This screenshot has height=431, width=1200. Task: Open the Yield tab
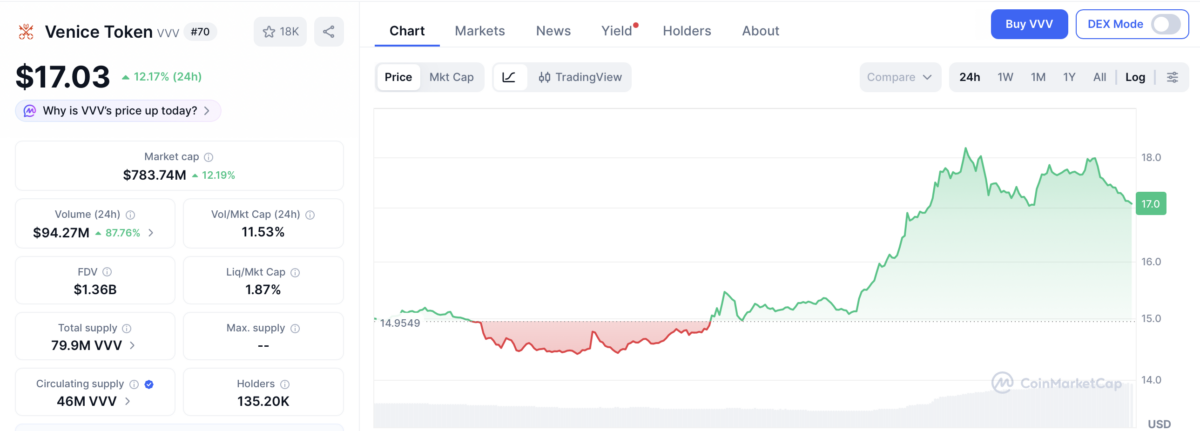(618, 31)
